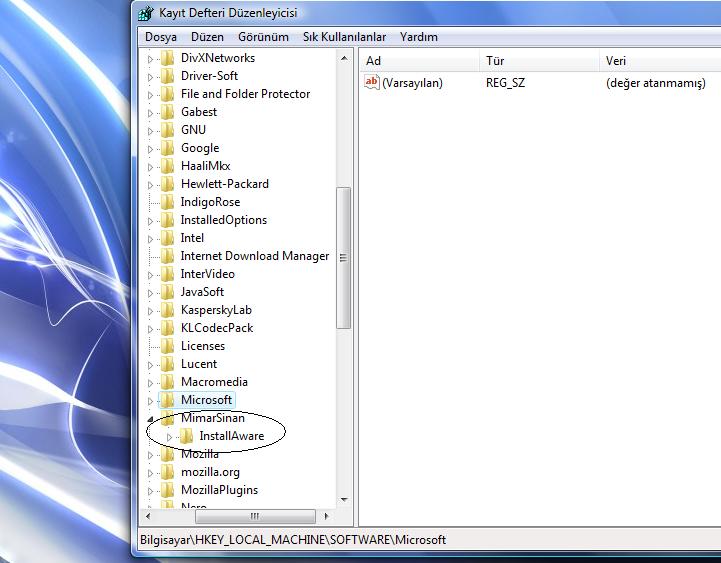The image size is (721, 563).
Task: Select the Microsoft folder icon
Action: tap(167, 400)
